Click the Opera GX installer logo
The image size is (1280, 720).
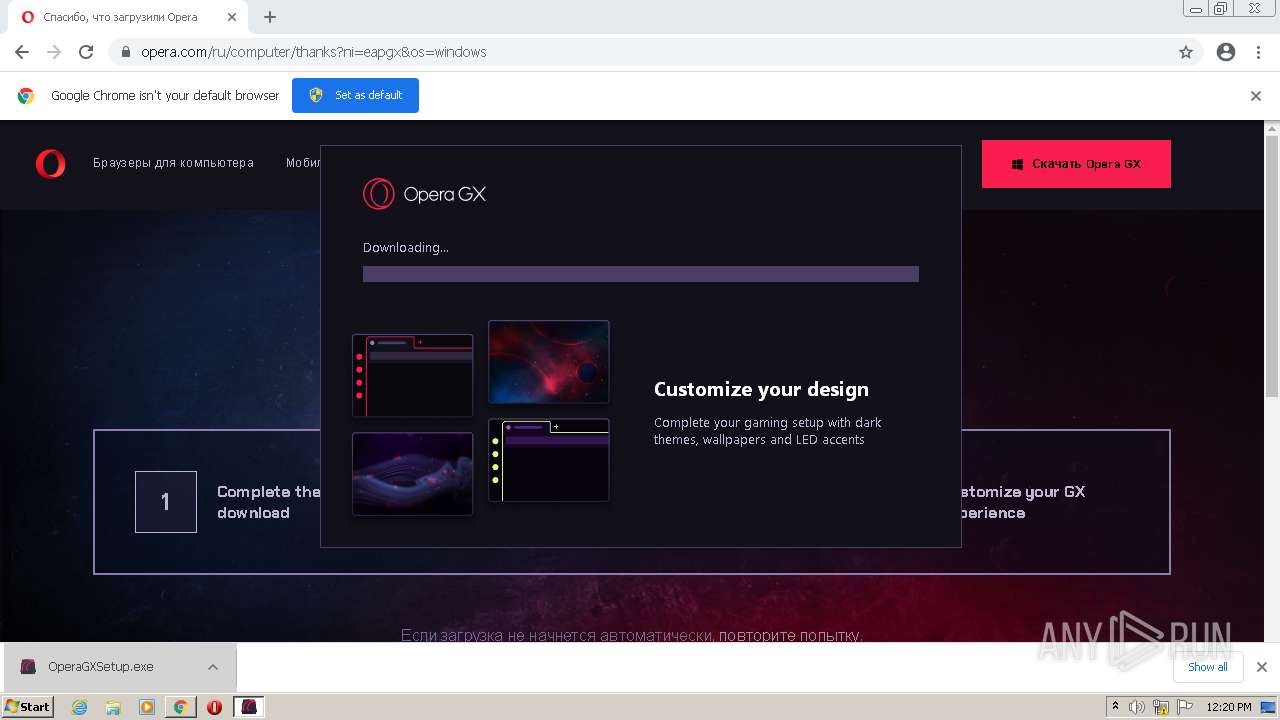tap(424, 194)
